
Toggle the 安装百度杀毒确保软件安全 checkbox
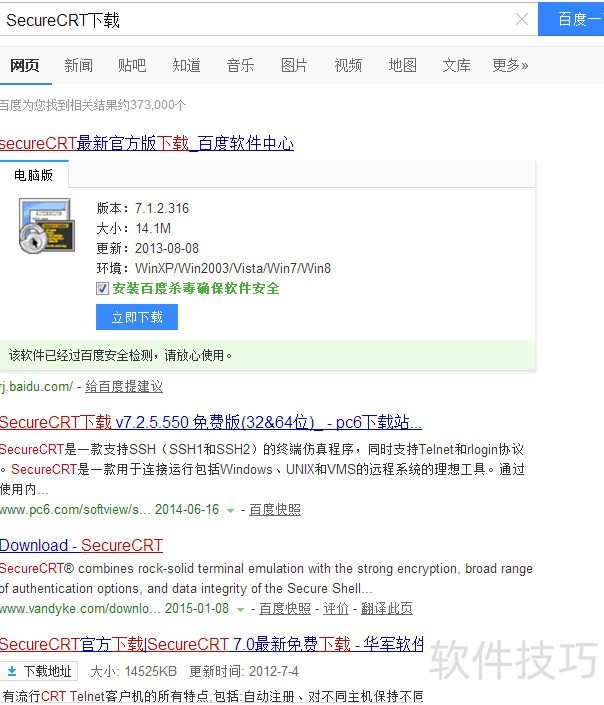tap(102, 288)
